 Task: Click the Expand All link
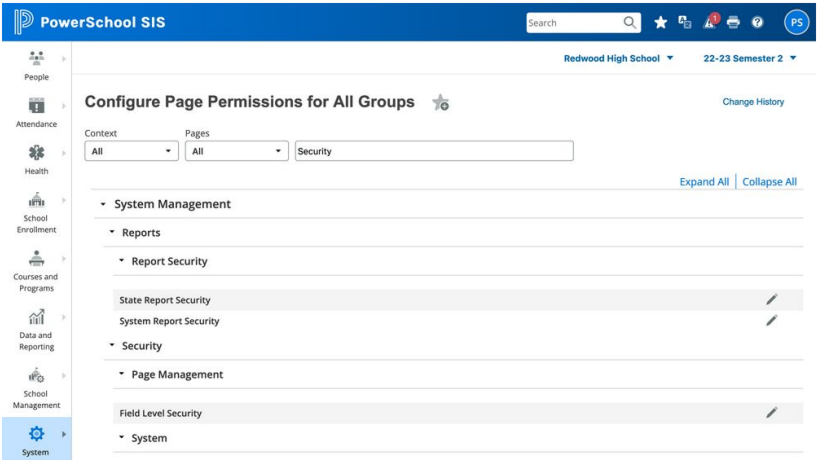(704, 182)
